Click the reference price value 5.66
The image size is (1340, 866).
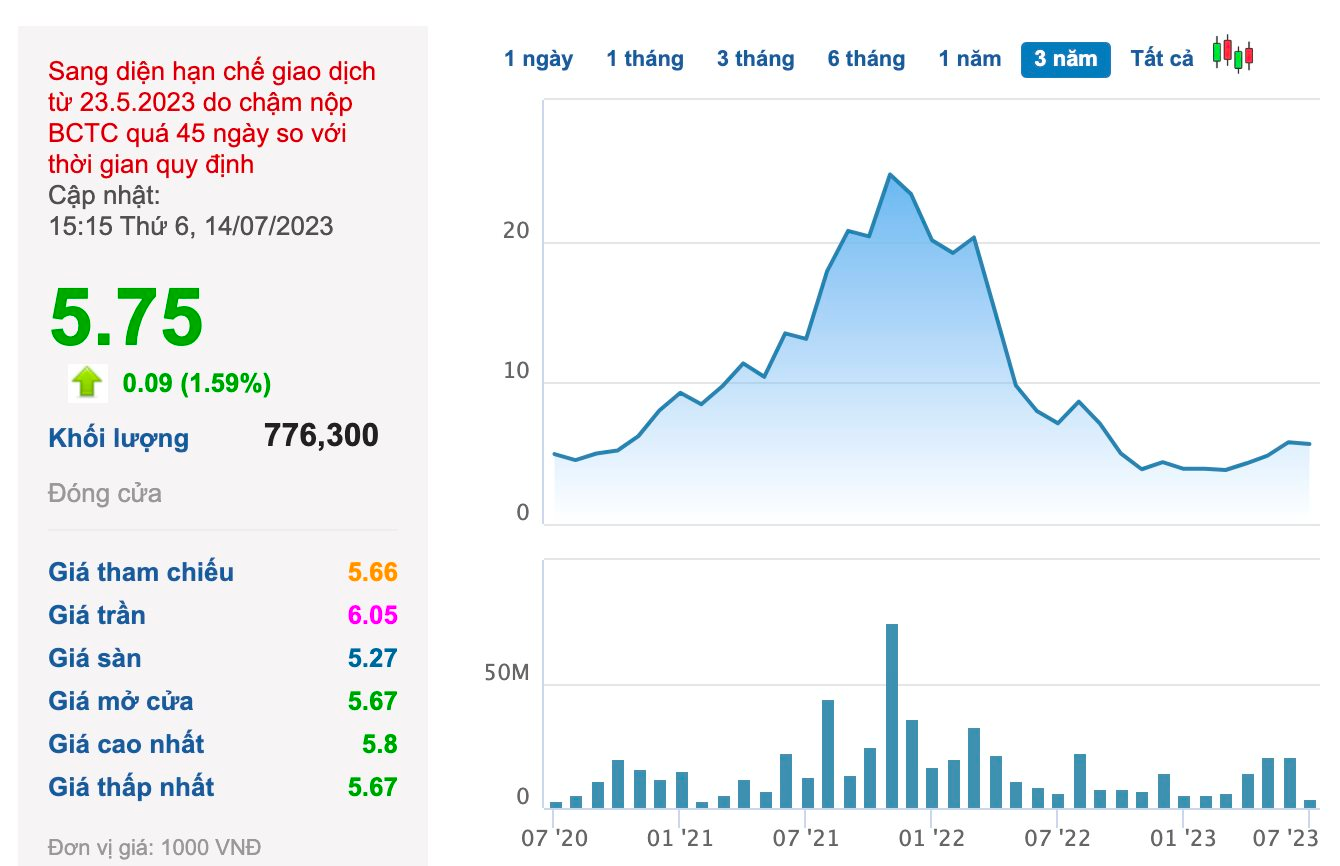pos(372,572)
